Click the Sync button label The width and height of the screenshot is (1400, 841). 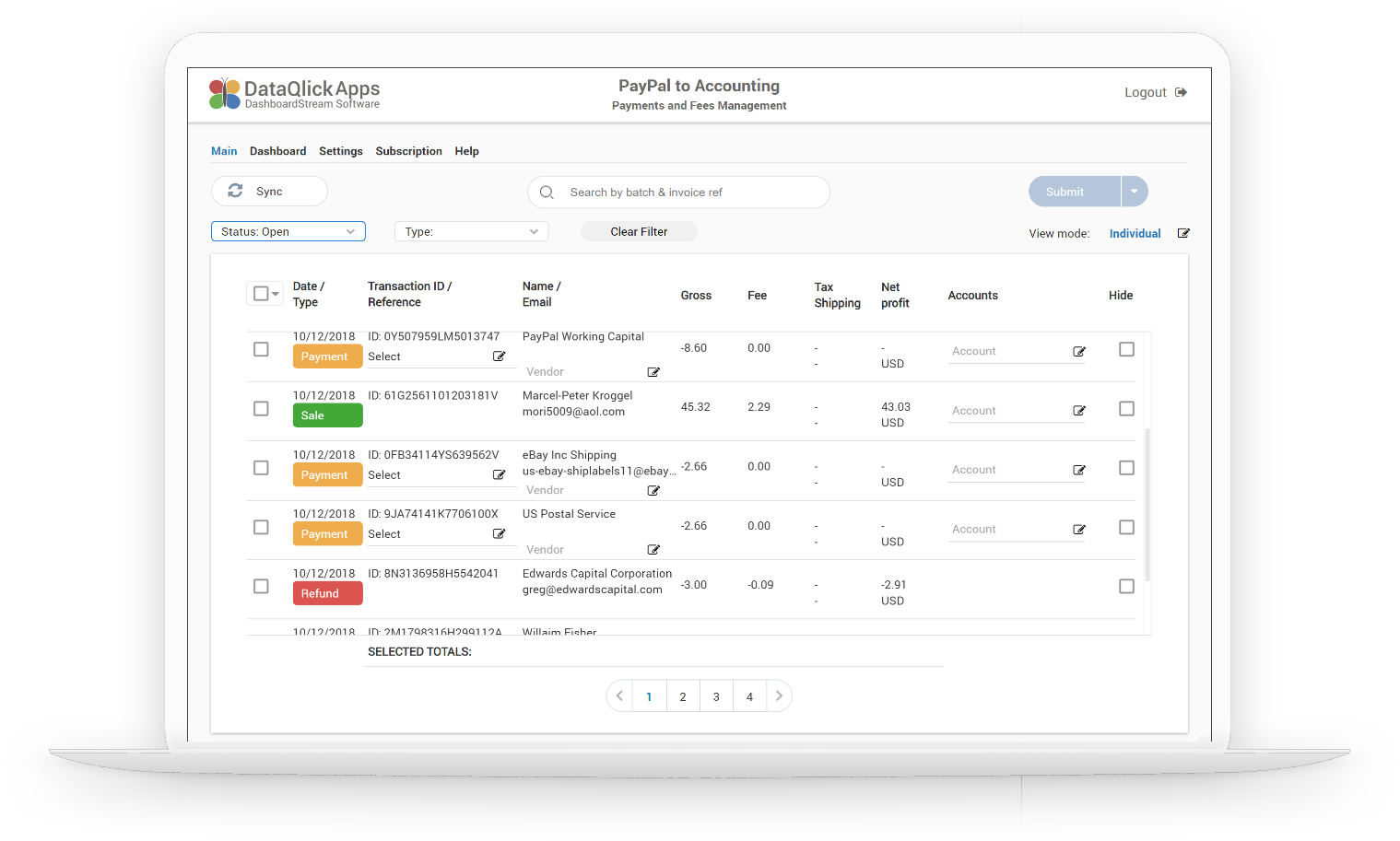(x=269, y=192)
